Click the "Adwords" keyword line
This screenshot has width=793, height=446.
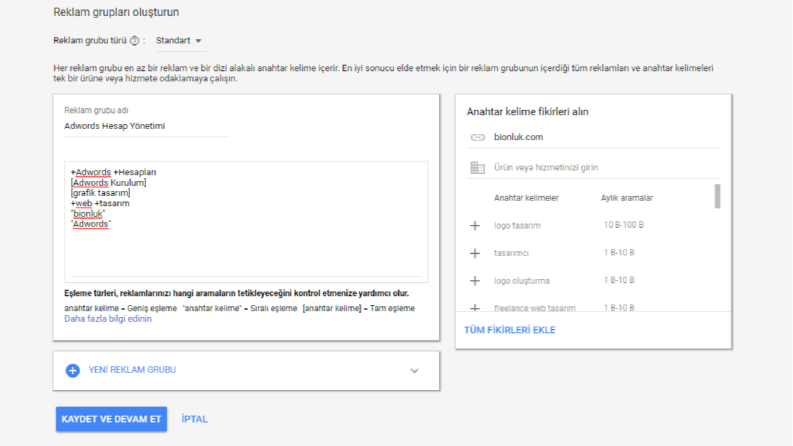click(91, 224)
